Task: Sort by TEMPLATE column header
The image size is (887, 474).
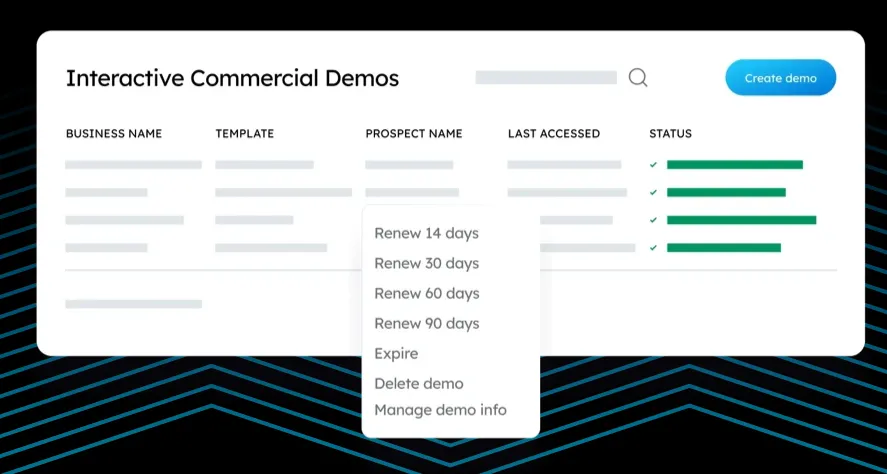Action: click(x=244, y=133)
